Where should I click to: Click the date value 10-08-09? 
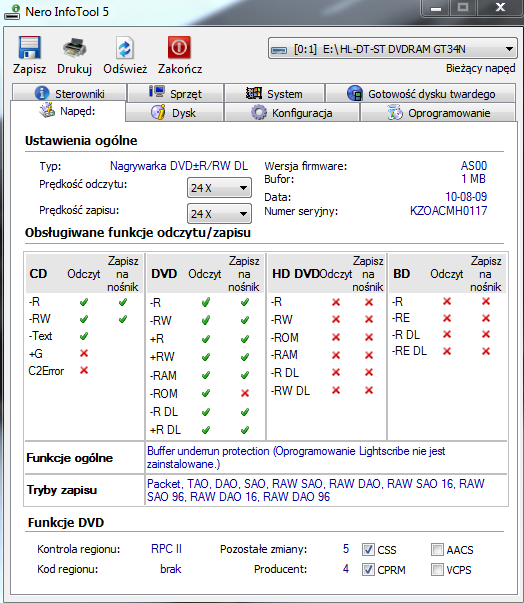click(466, 197)
